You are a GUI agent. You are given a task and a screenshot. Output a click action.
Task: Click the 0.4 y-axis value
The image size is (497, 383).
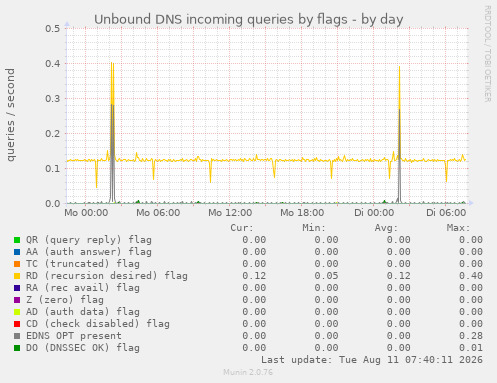pos(53,64)
